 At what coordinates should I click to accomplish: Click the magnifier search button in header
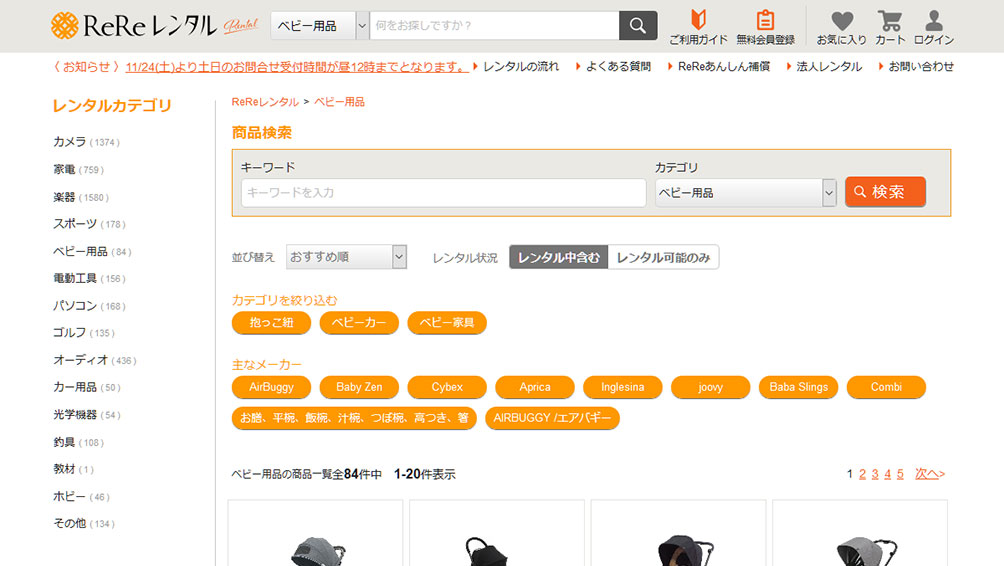coord(638,26)
